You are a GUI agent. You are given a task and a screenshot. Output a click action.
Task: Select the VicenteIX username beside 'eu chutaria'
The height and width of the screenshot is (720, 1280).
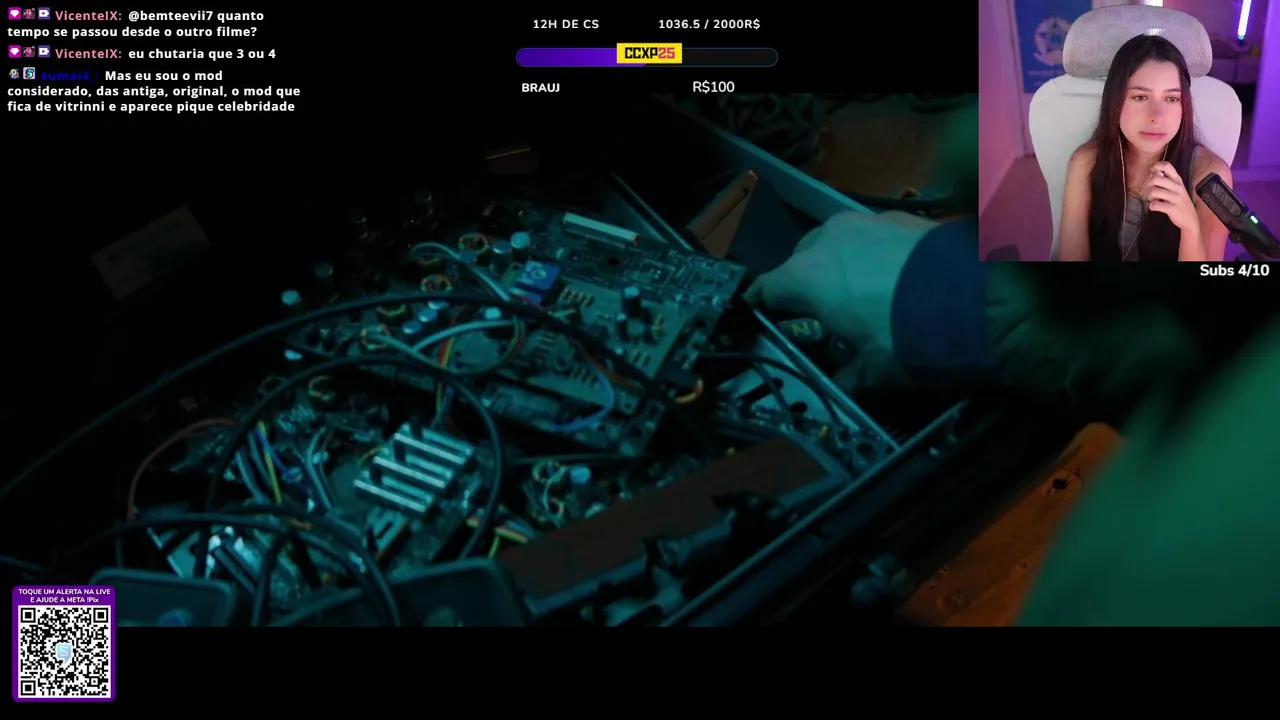(x=88, y=54)
